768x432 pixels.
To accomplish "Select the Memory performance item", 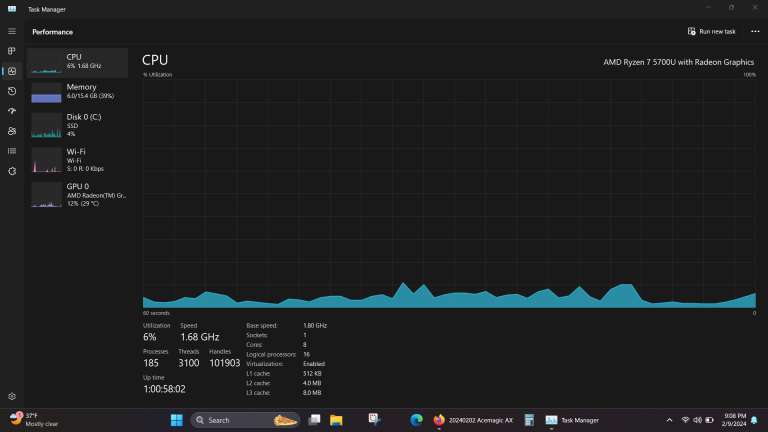I will pyautogui.click(x=78, y=92).
